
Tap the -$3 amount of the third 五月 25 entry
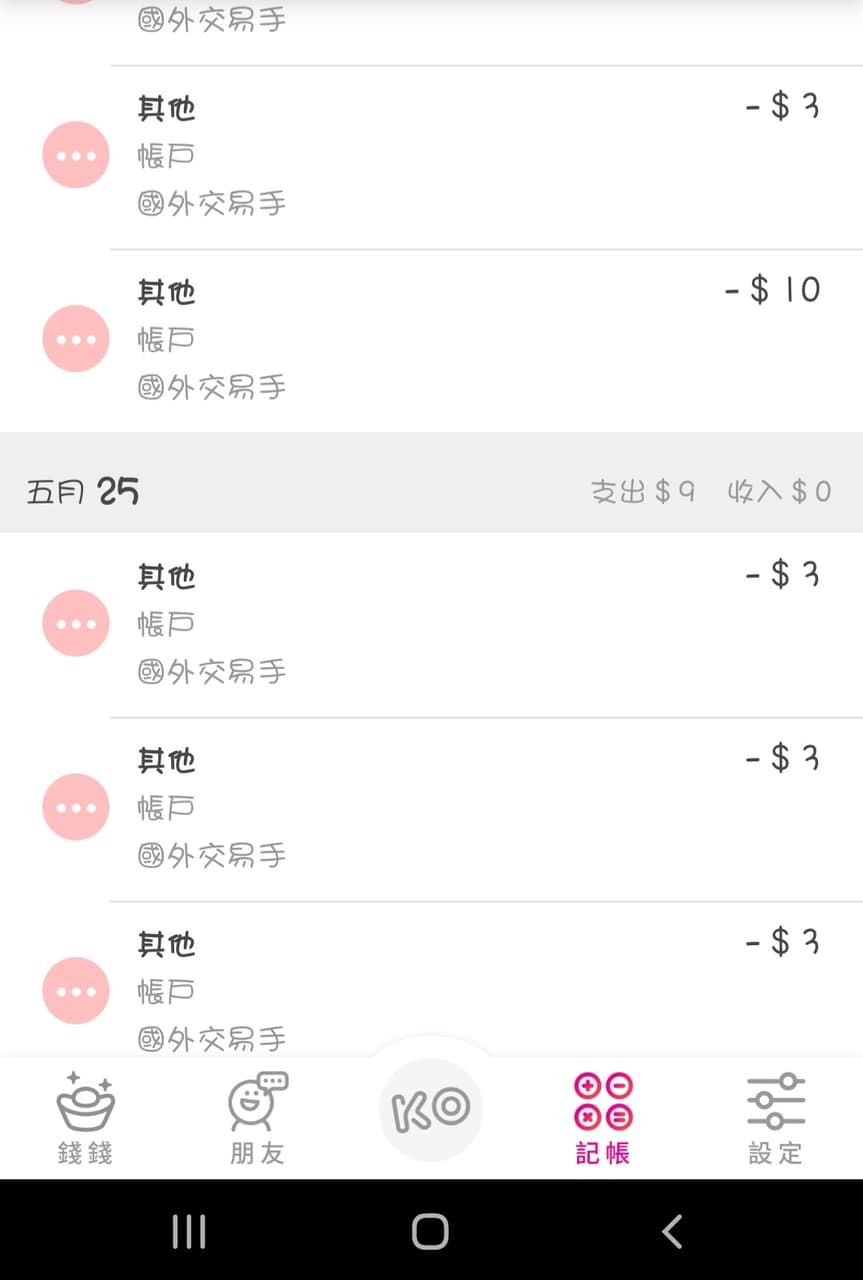click(x=783, y=942)
